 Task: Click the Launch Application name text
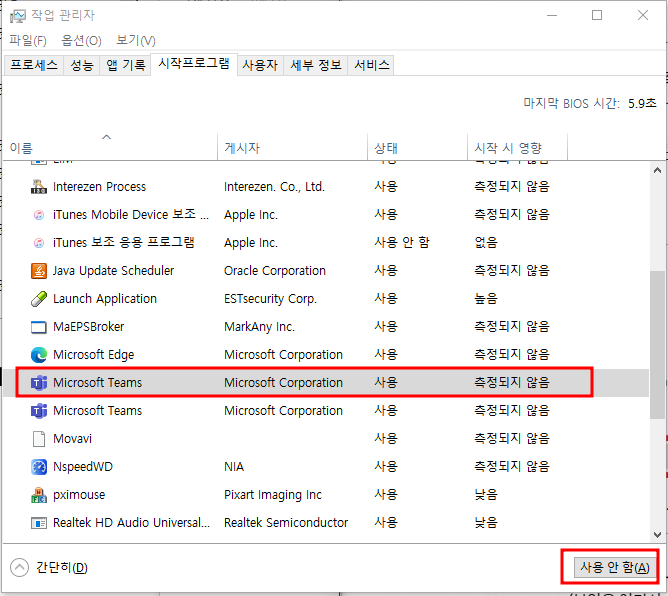(x=105, y=299)
